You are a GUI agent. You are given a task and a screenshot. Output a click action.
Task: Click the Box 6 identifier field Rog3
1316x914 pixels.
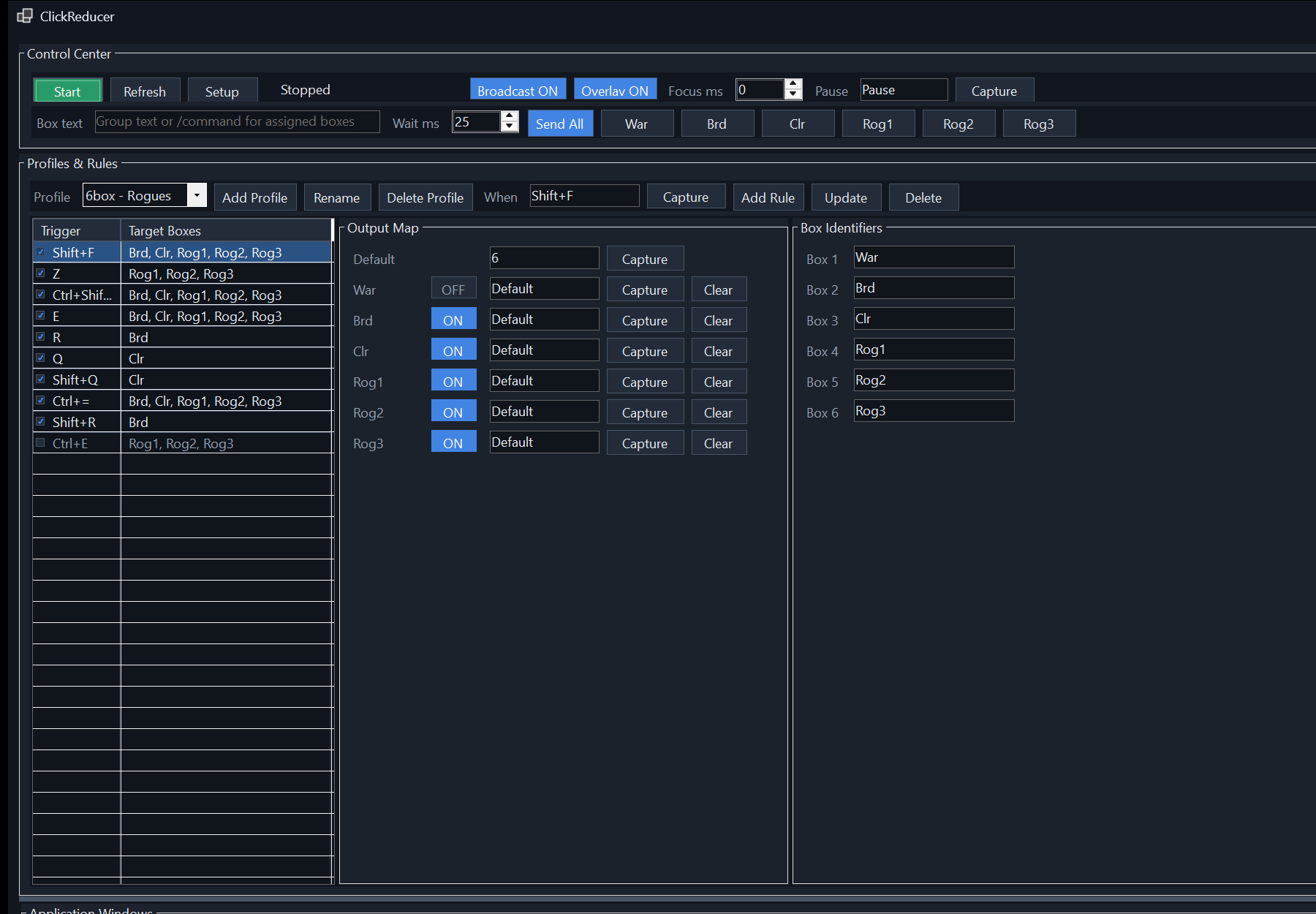(934, 410)
